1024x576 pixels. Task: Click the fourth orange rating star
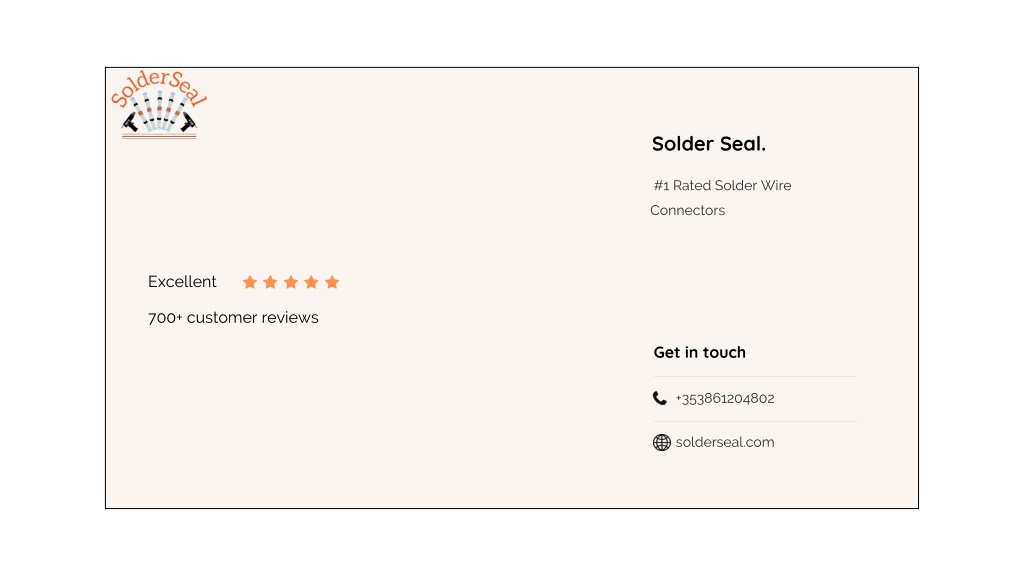coord(312,282)
